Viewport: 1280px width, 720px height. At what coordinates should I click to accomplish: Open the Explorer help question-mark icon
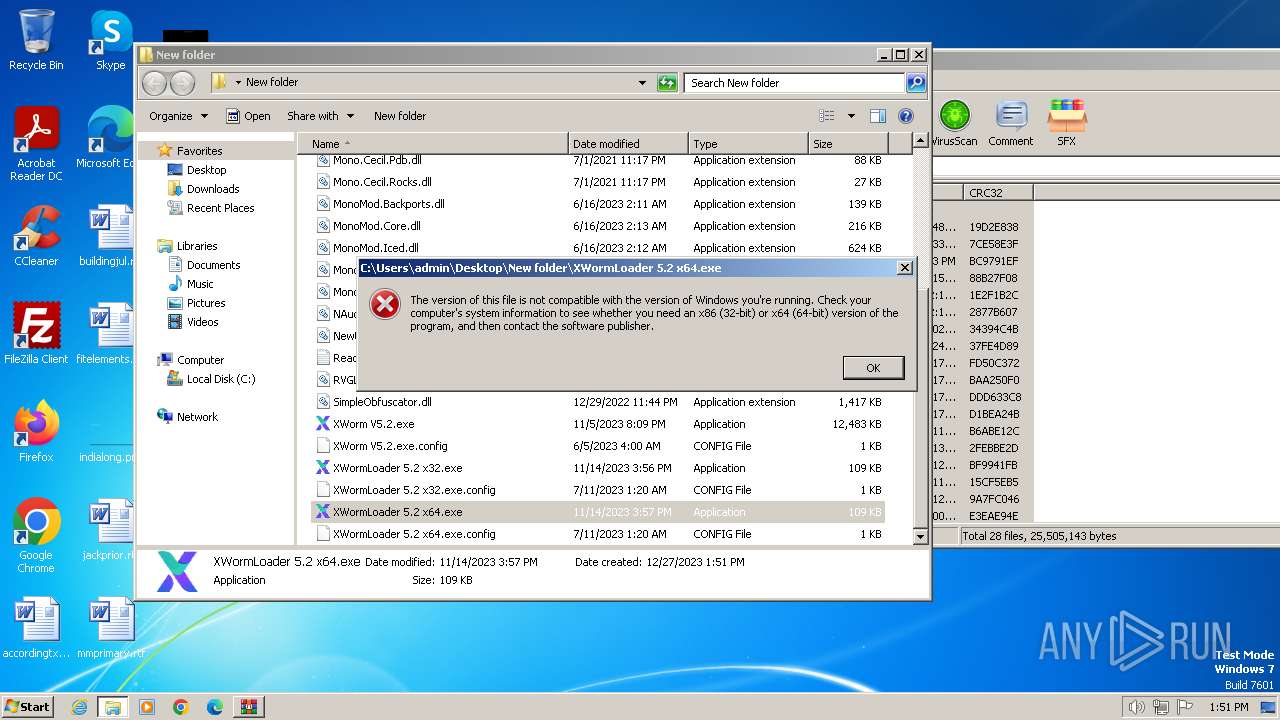[906, 116]
